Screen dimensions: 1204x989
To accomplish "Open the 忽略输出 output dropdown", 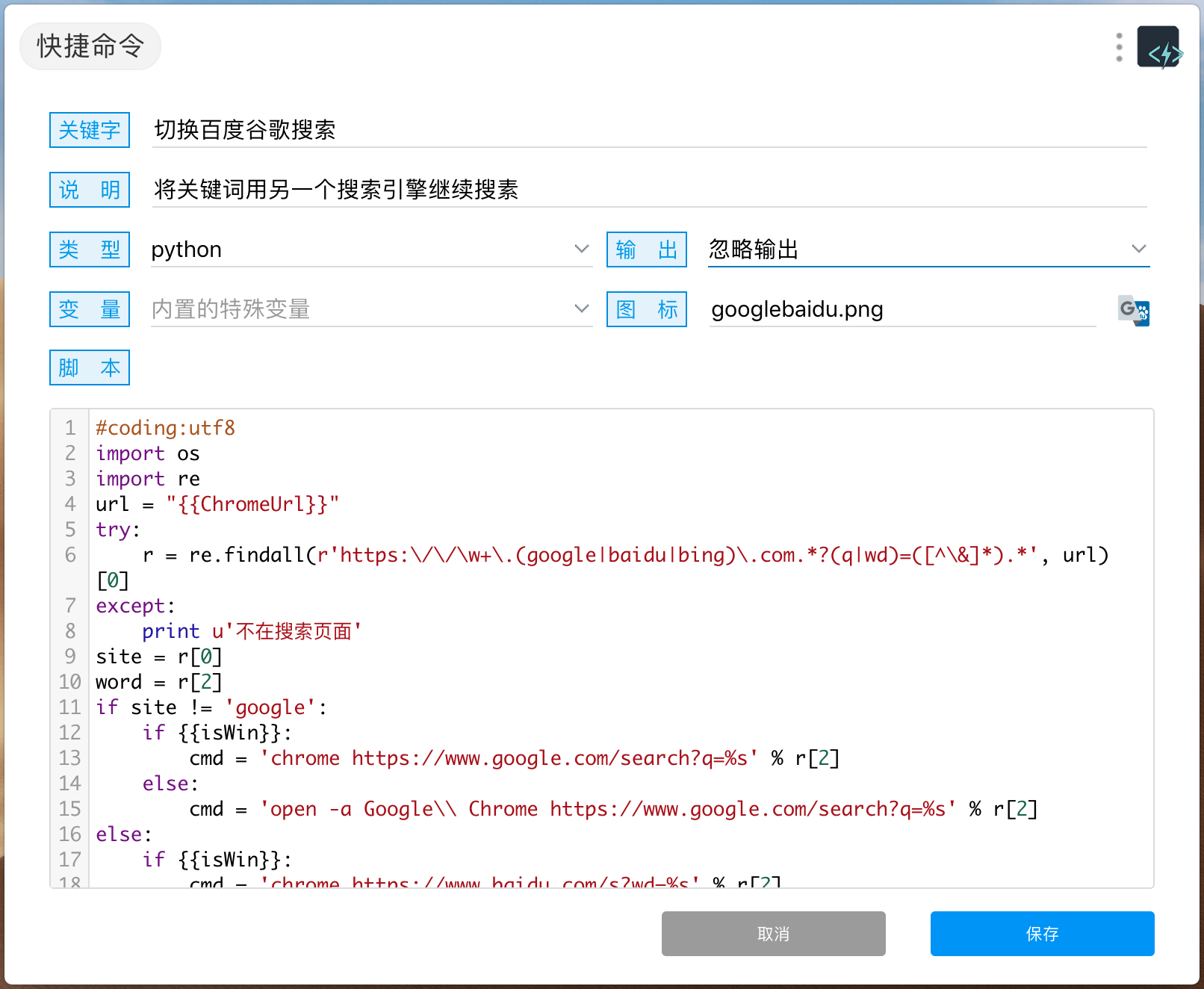I will pyautogui.click(x=1138, y=249).
